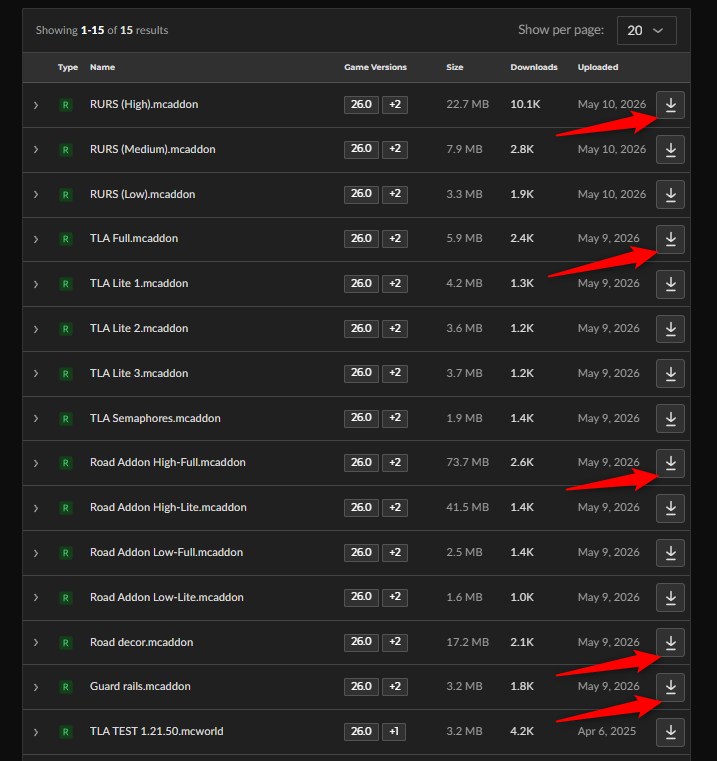This screenshot has height=761, width=717.
Task: Open RURS (Medium).mcaddon file name
Action: 153,149
